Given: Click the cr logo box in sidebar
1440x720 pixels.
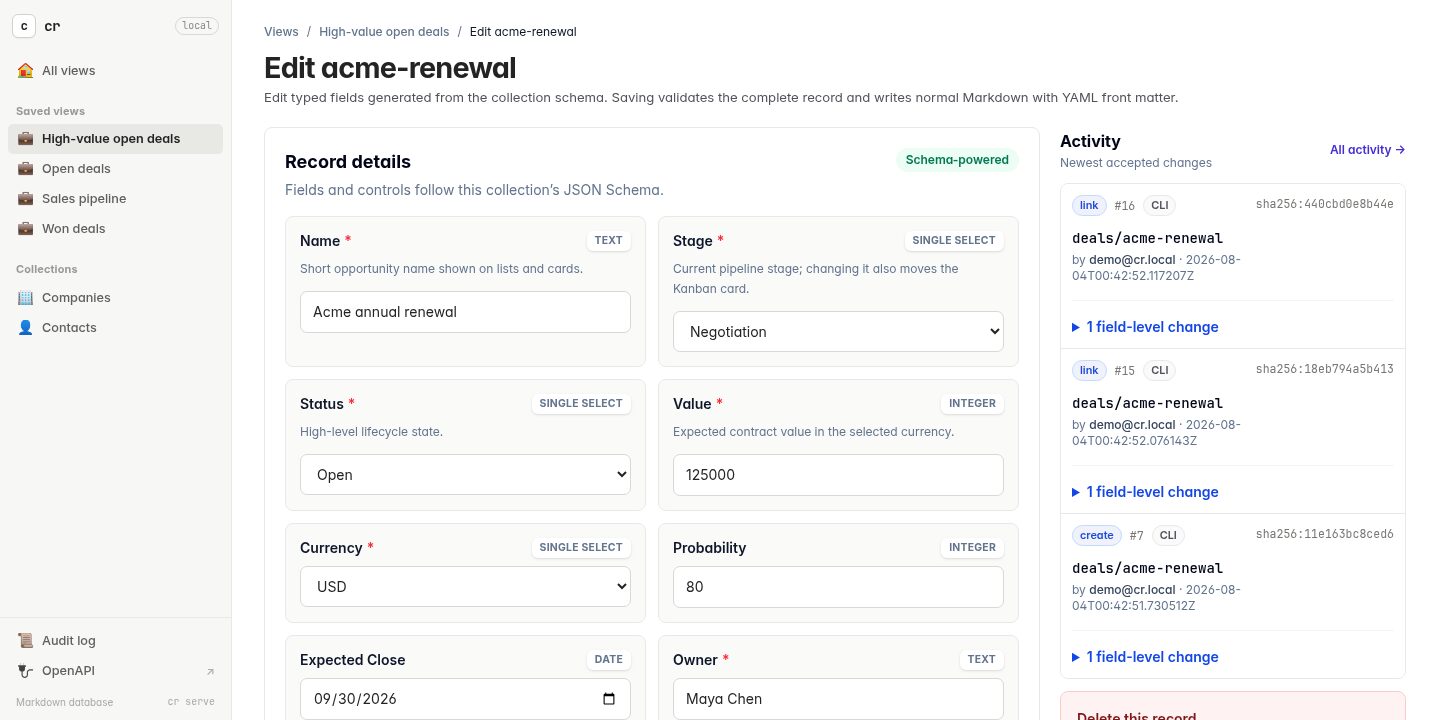Looking at the screenshot, I should [24, 26].
